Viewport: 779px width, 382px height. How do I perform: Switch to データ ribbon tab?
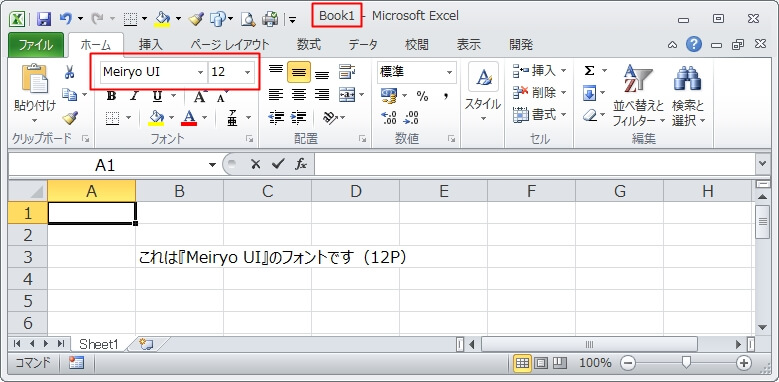pos(363,45)
